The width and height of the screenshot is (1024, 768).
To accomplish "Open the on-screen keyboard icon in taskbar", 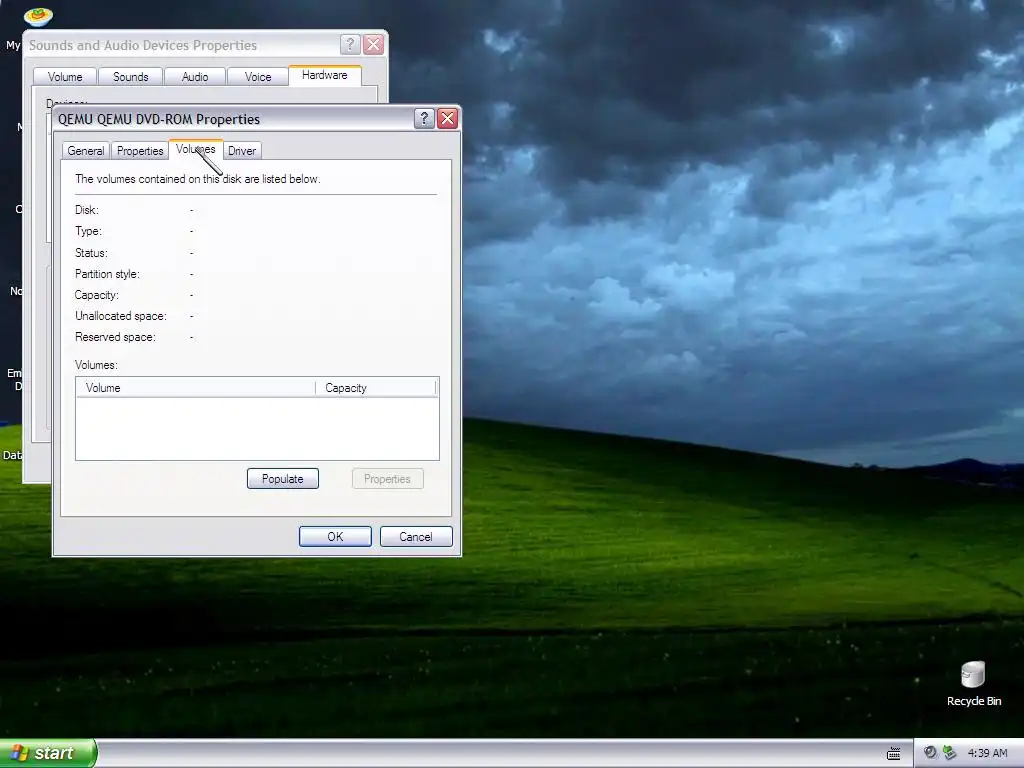I will (x=893, y=754).
